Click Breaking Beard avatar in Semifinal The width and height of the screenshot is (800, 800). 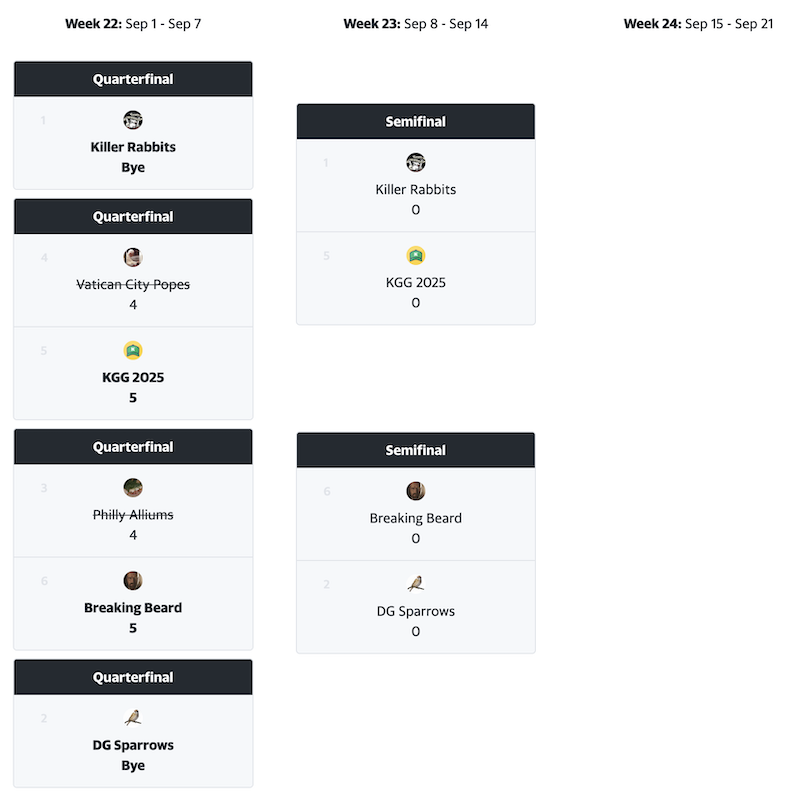415,491
